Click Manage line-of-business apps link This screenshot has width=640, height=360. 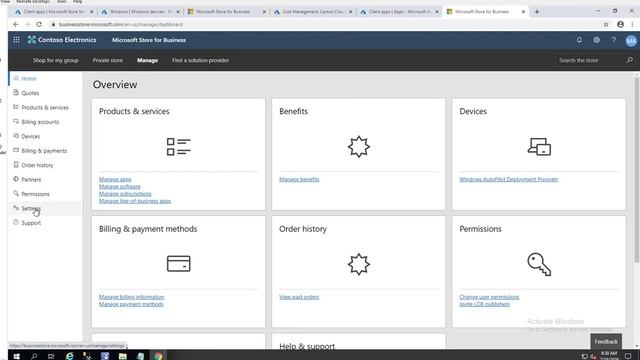[135, 201]
